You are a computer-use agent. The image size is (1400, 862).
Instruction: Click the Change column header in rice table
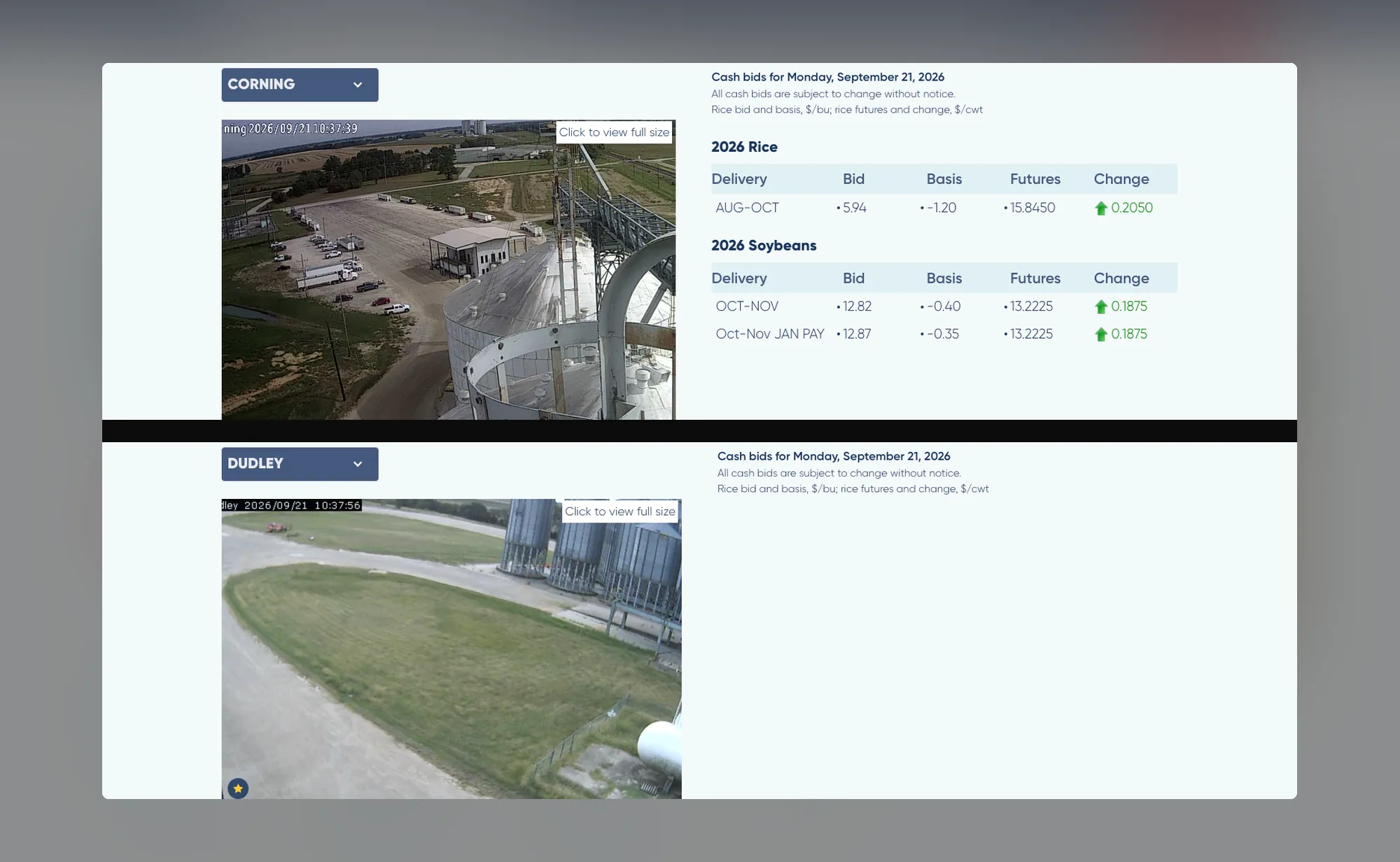tap(1121, 179)
